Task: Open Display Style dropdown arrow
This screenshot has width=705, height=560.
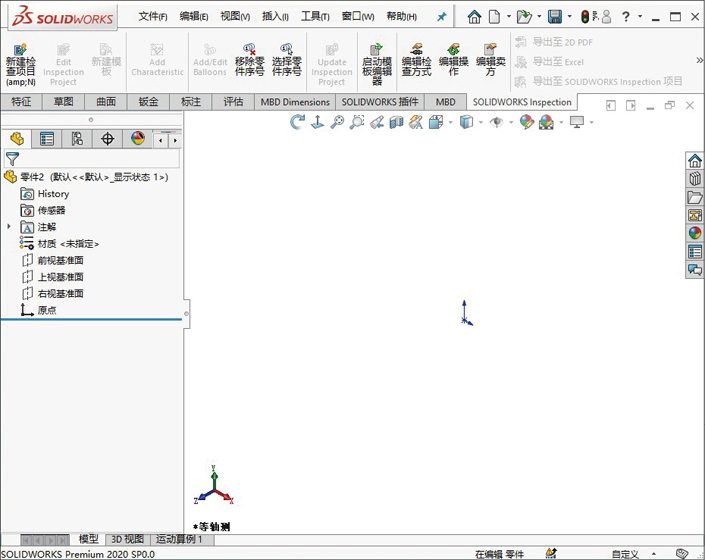Action: coord(481,122)
